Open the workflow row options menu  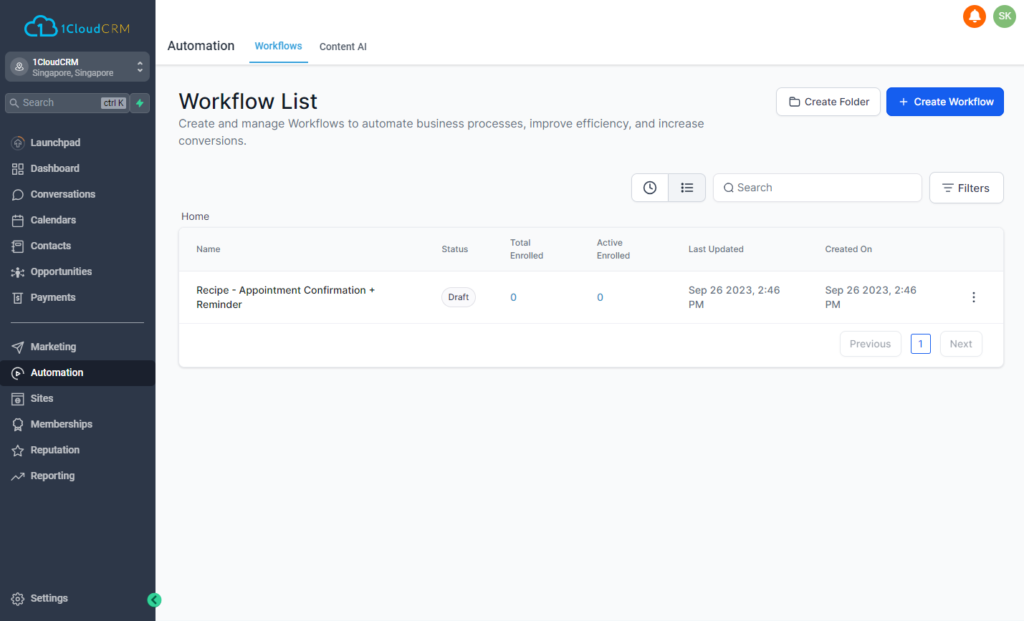point(973,297)
